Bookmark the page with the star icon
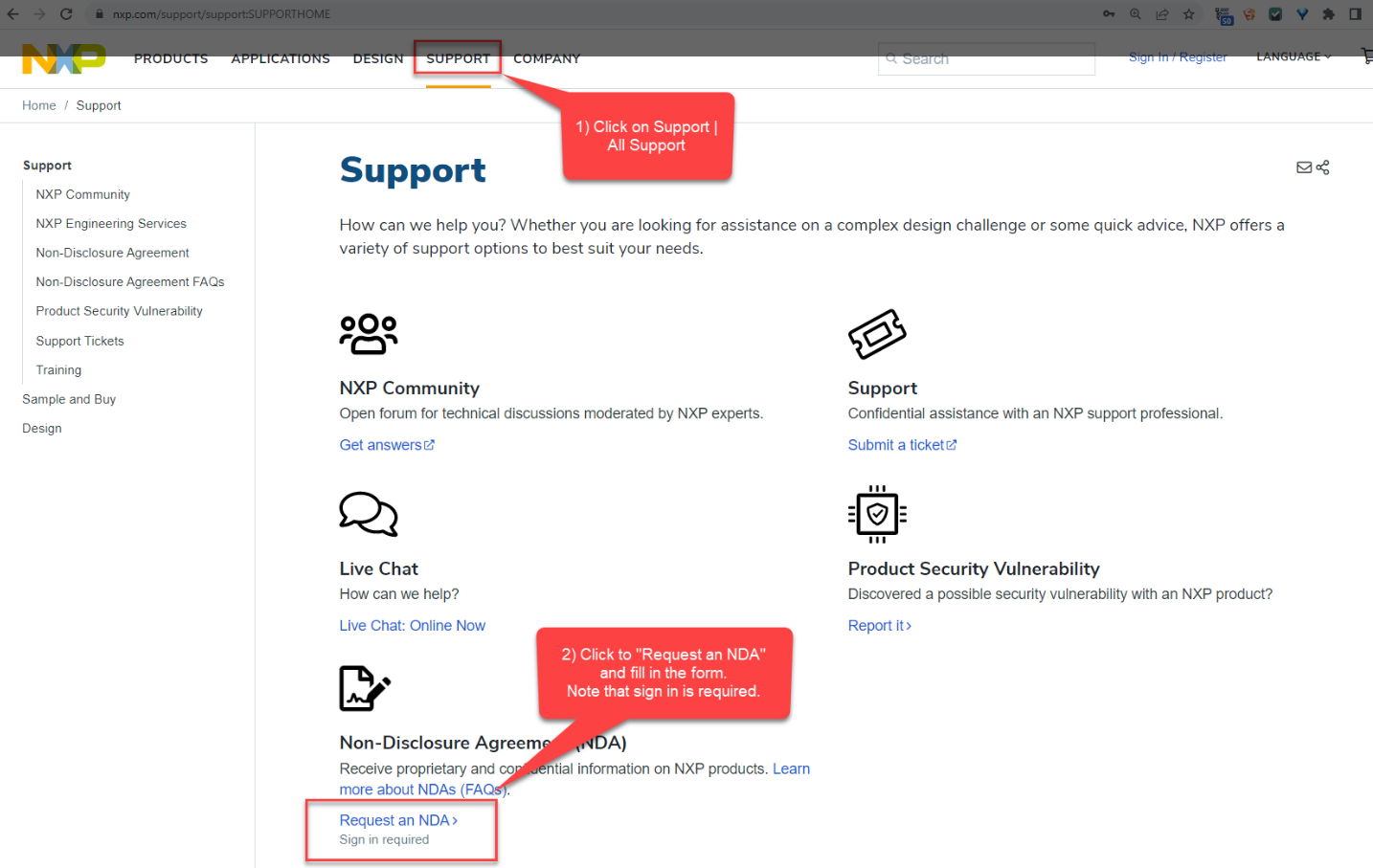 (x=1189, y=13)
